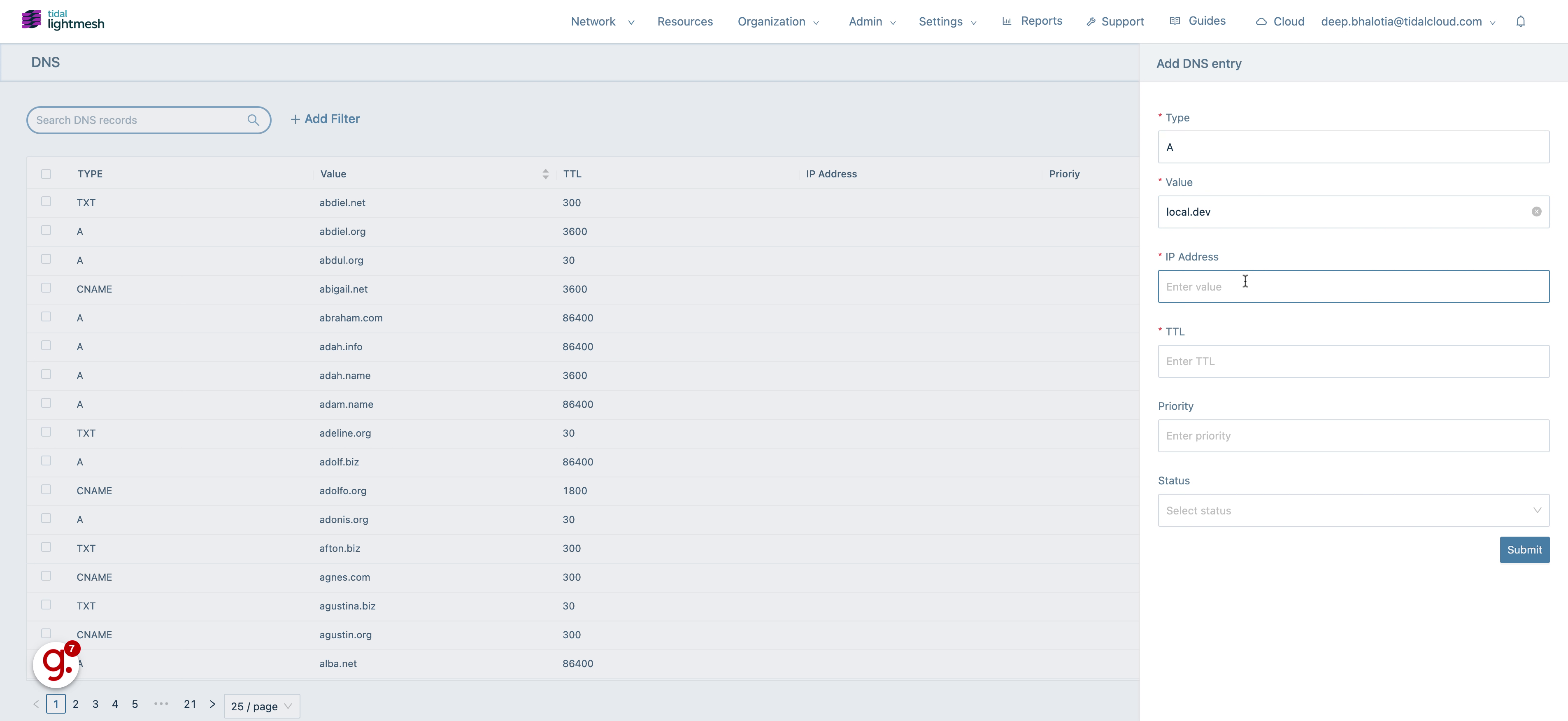
Task: Check the select-all checkbox in table header
Action: click(x=46, y=173)
